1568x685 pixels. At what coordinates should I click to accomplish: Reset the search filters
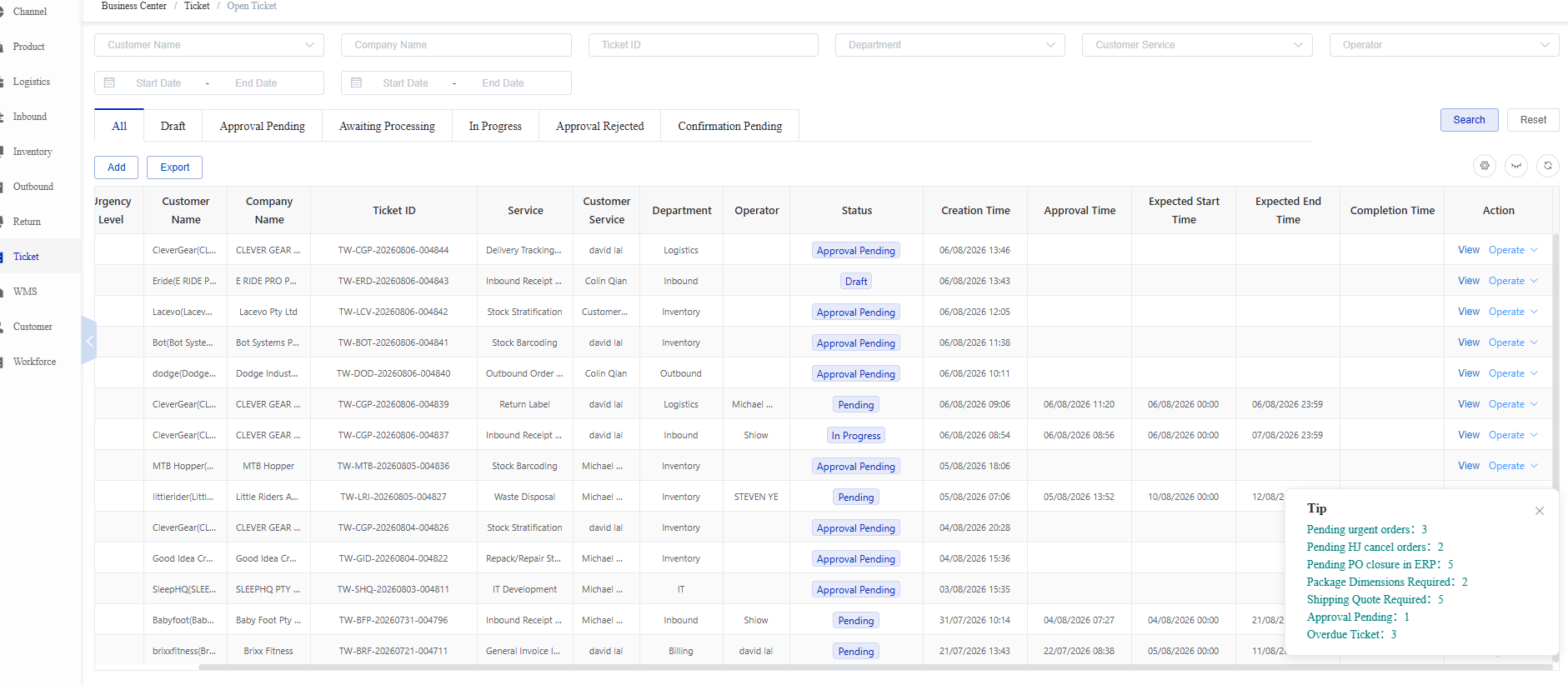1533,120
